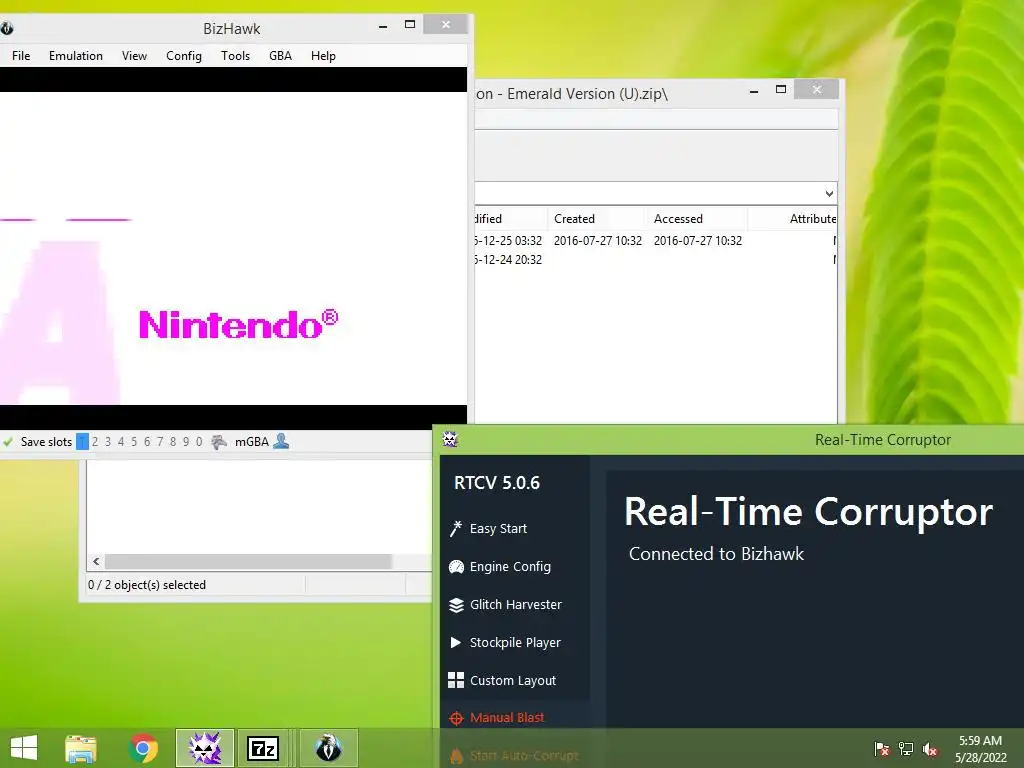Expand the address bar dropdown in 7-Zip window
Screen dimensions: 1024x768
pyautogui.click(x=829, y=193)
